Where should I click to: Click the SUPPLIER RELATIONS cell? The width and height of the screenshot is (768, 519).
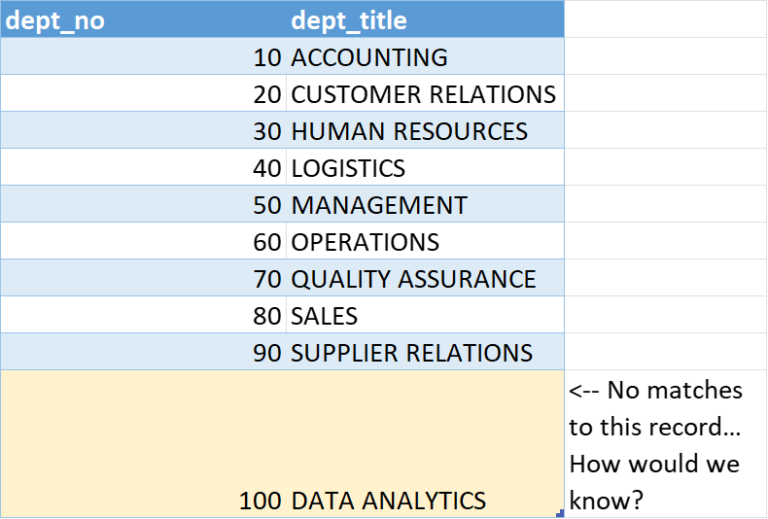425,353
